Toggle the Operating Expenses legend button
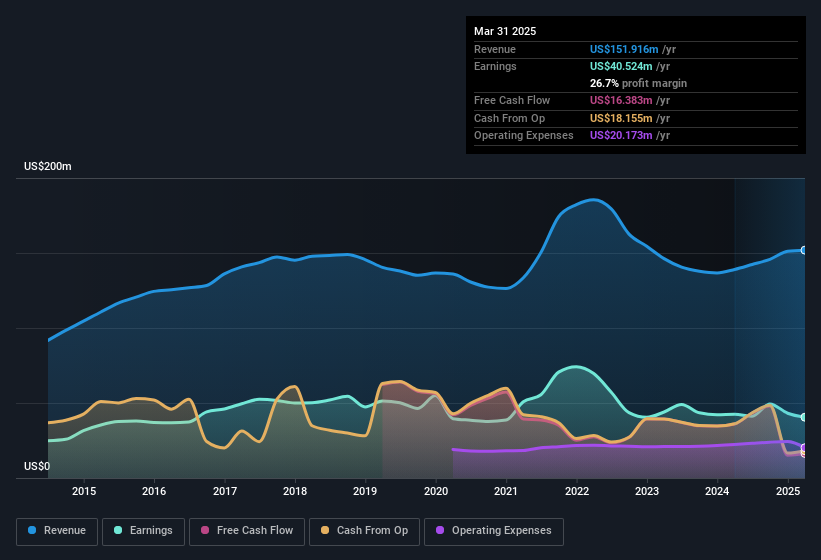This screenshot has height=560, width=821. coord(494,531)
